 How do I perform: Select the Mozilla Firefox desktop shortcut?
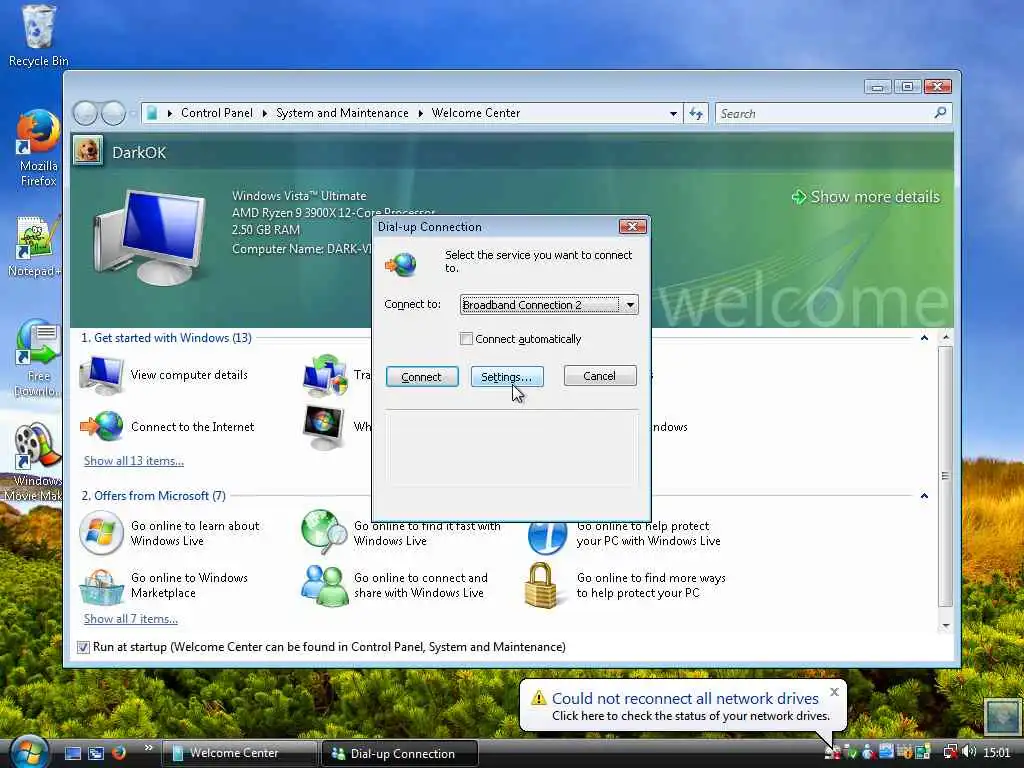click(38, 149)
